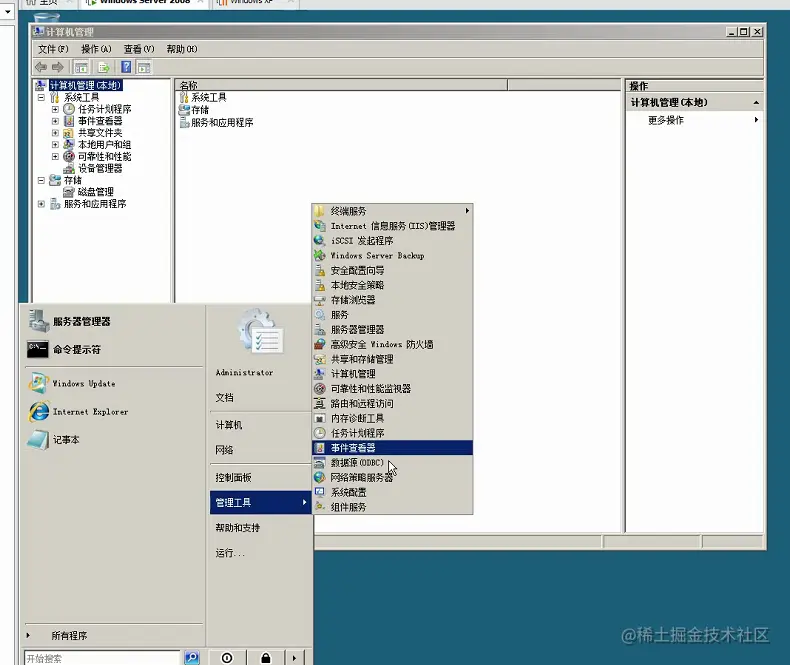Expand 服务和应用程序 tree node

pos(41,204)
